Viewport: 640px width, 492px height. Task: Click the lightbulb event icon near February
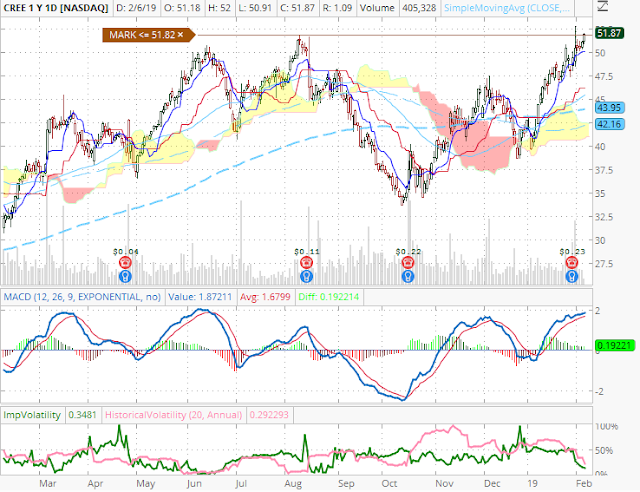click(x=572, y=276)
